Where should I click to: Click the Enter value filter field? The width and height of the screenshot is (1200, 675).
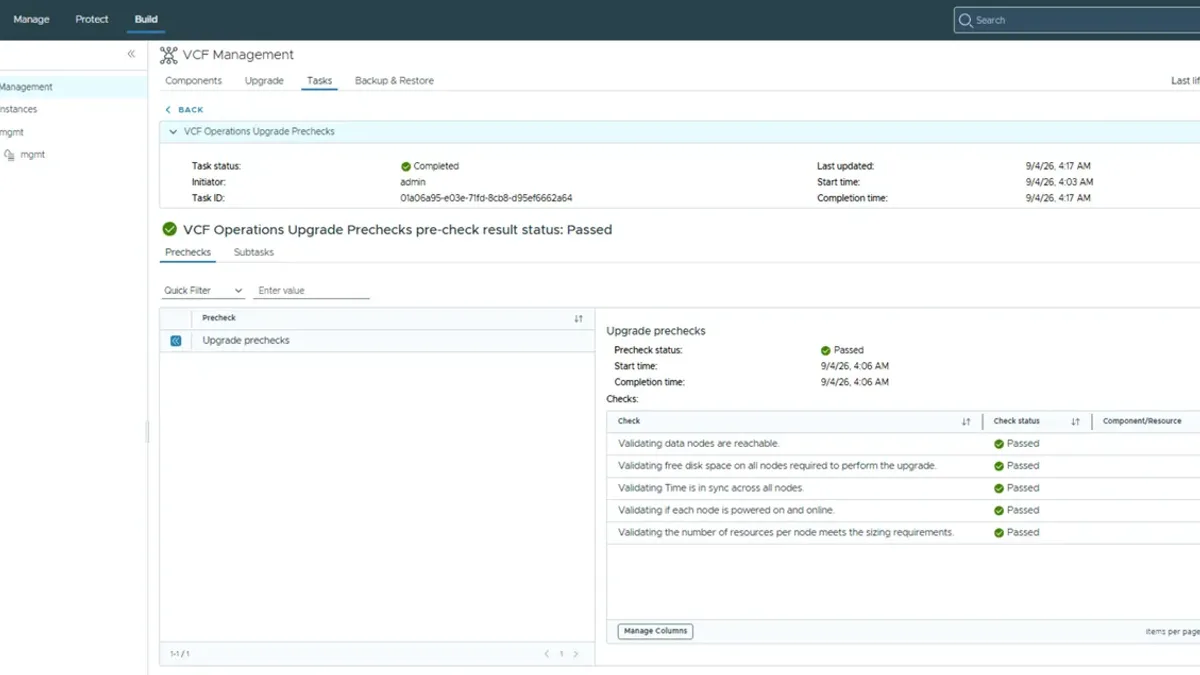[311, 291]
